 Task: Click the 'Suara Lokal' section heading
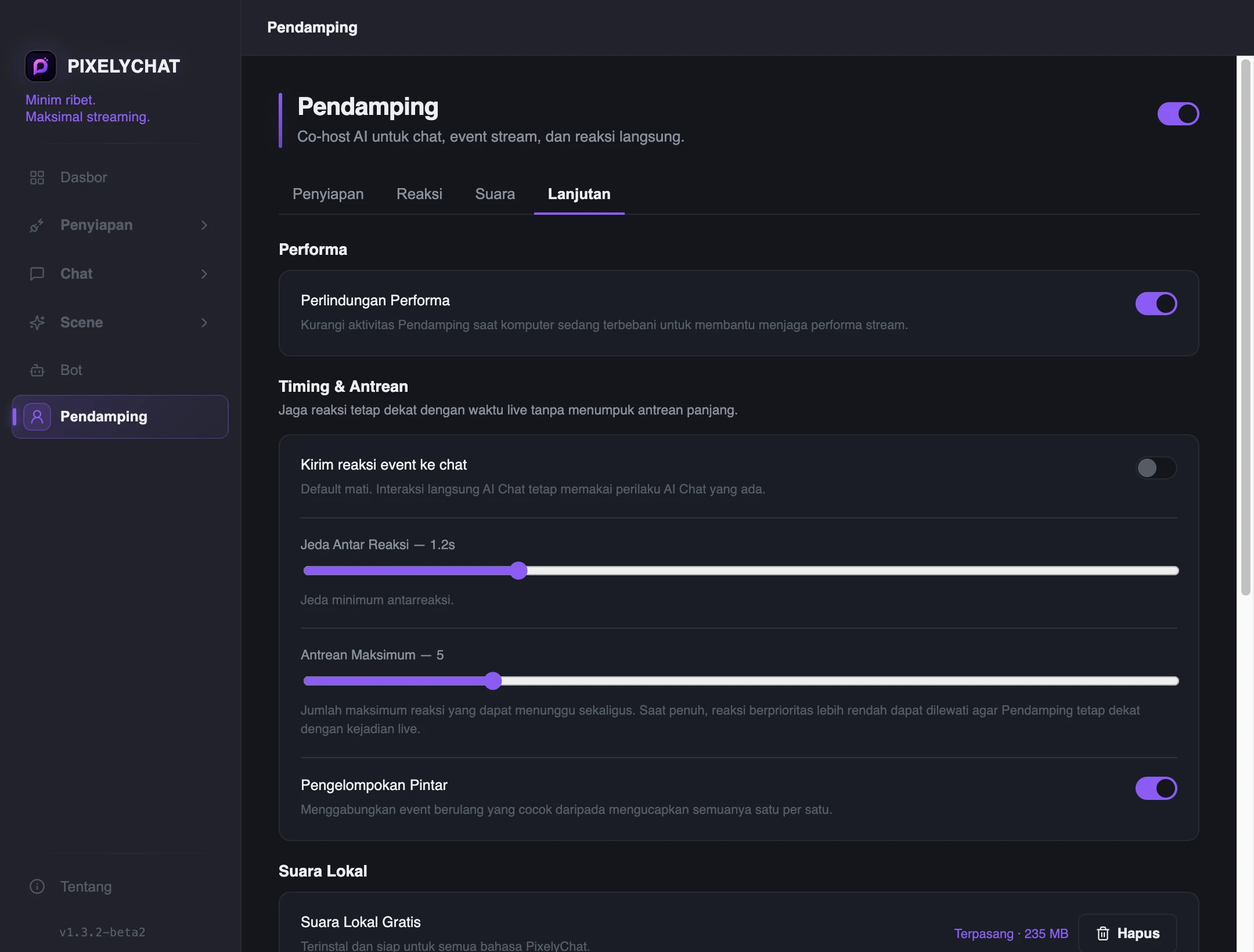tap(323, 871)
